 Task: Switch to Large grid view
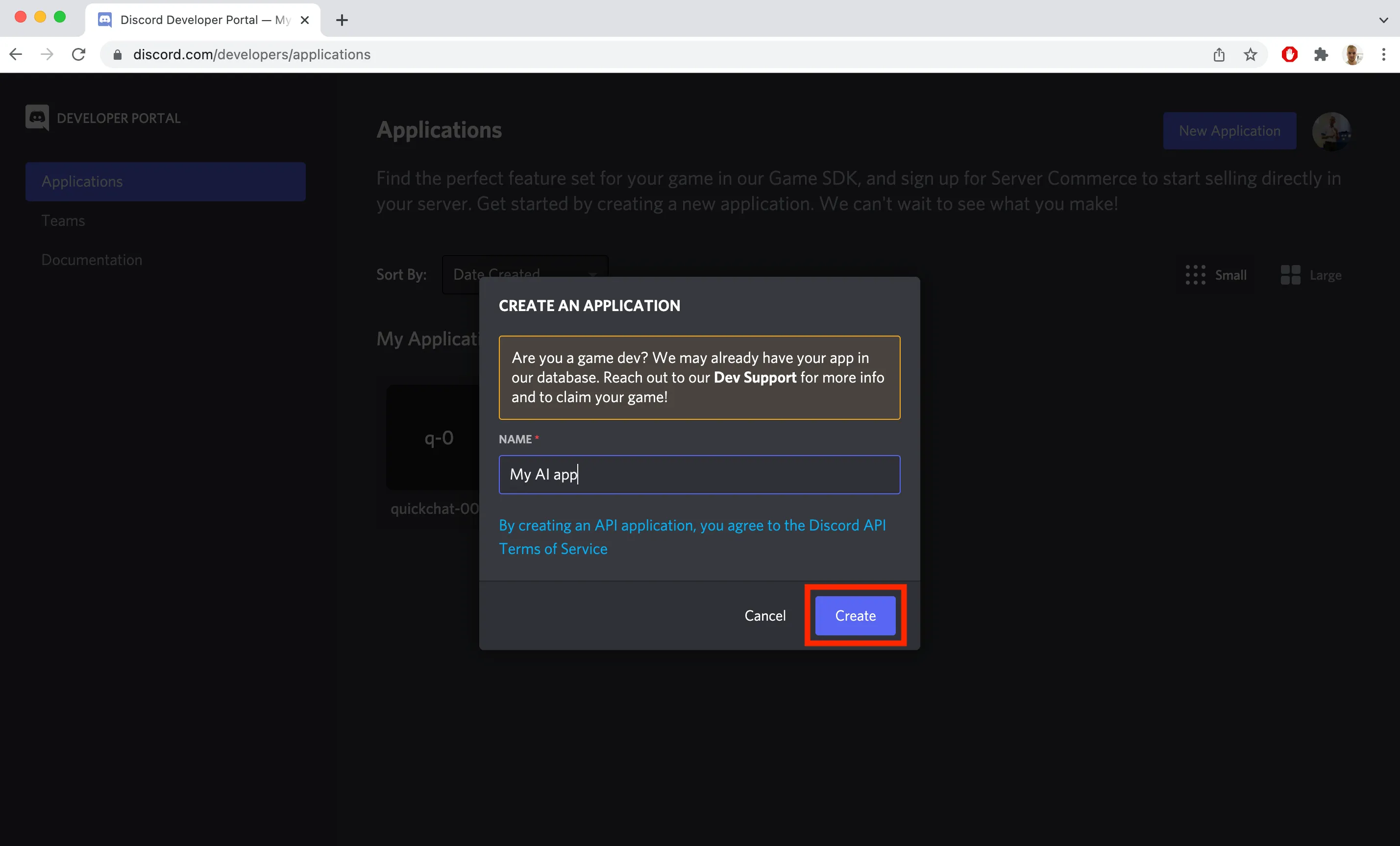point(1311,275)
